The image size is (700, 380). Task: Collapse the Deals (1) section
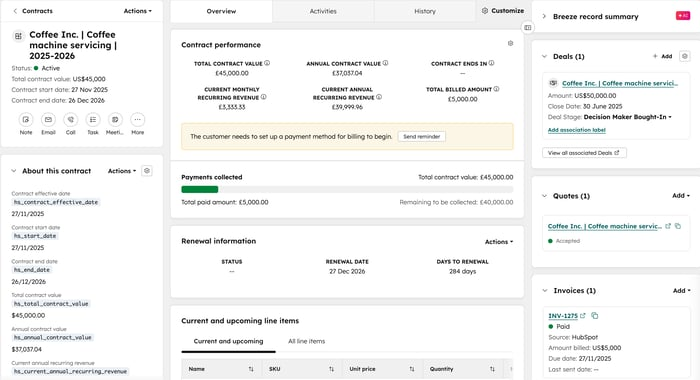tap(544, 56)
